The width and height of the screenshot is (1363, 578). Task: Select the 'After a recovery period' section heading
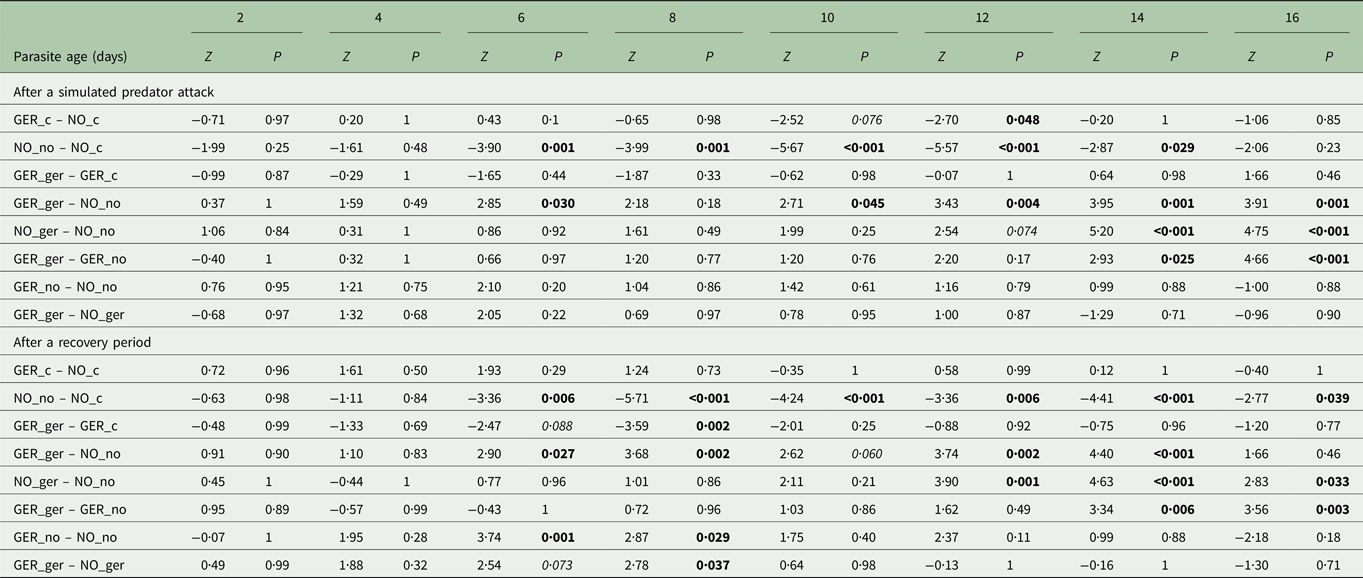(83, 343)
